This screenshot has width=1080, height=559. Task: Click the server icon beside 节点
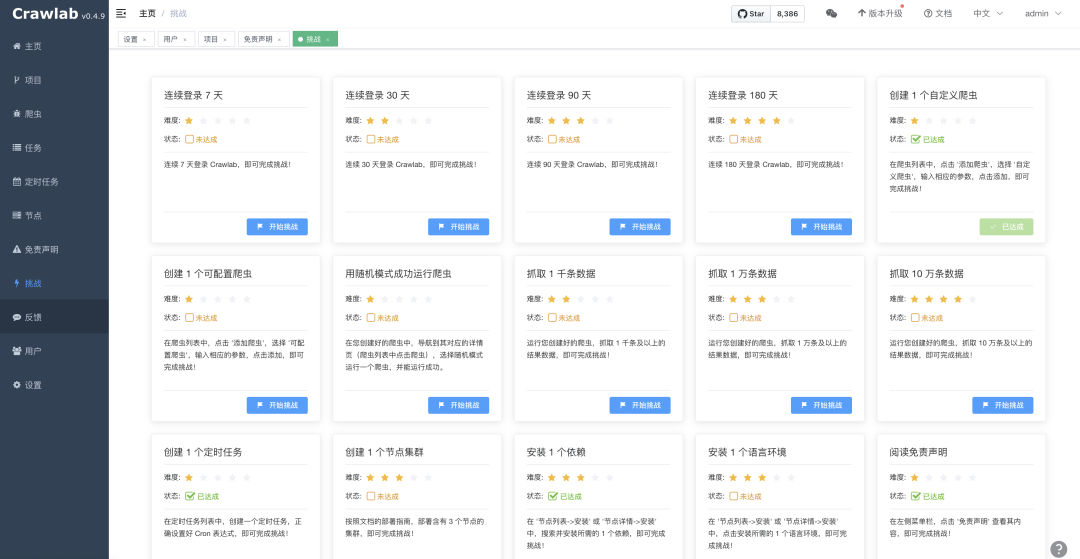(x=17, y=215)
